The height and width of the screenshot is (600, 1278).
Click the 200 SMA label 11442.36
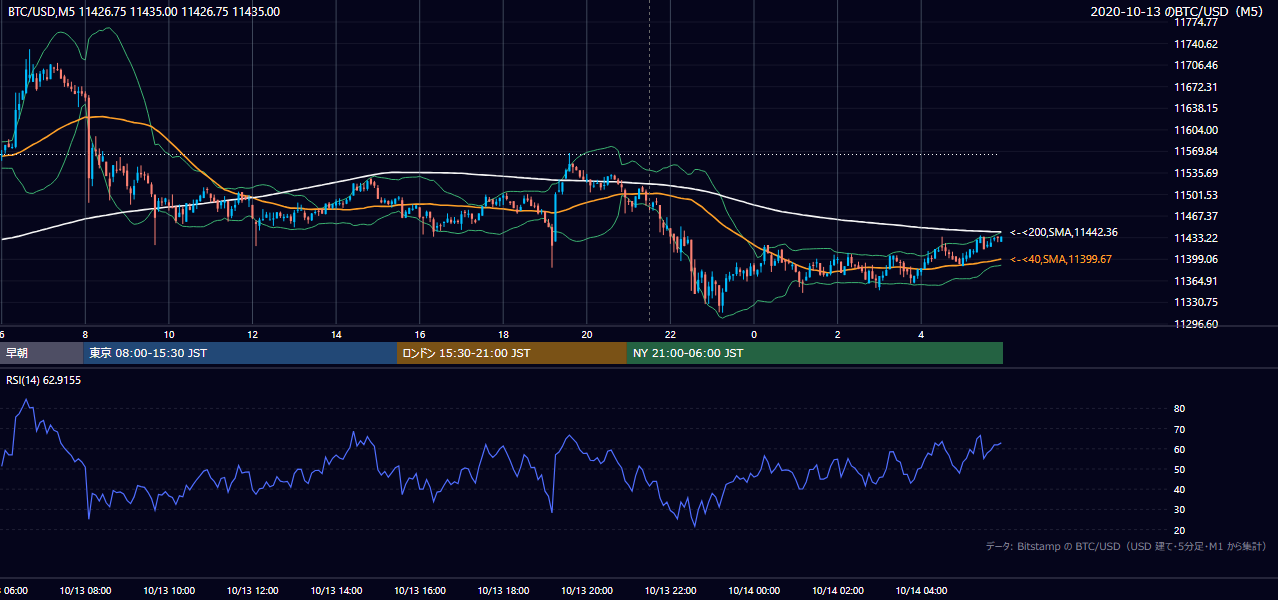tap(1064, 232)
